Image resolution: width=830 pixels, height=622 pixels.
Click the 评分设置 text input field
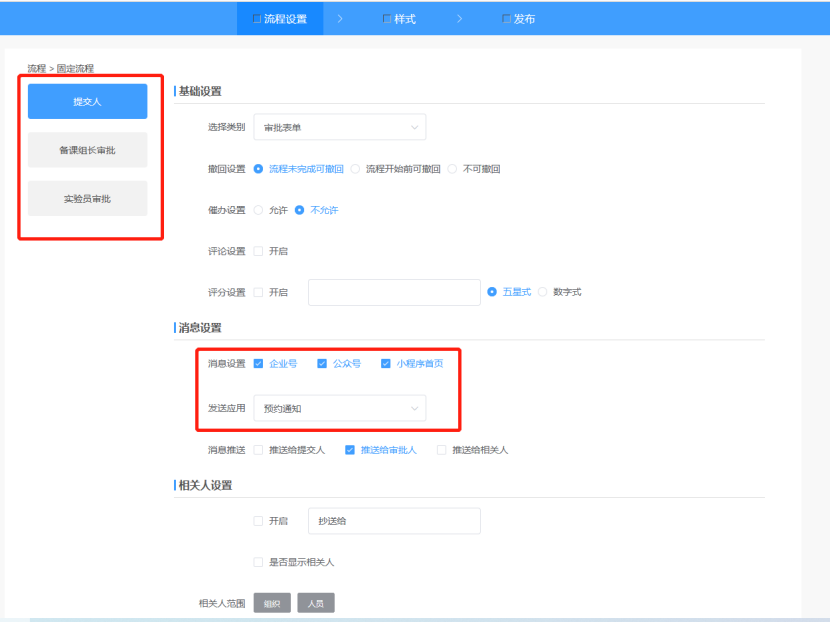[394, 292]
